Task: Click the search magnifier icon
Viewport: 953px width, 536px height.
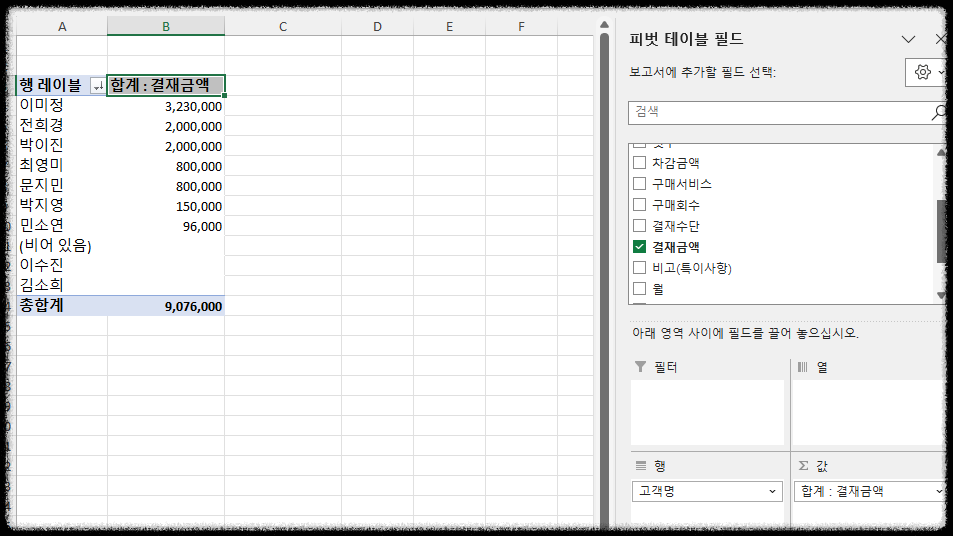Action: pos(938,112)
